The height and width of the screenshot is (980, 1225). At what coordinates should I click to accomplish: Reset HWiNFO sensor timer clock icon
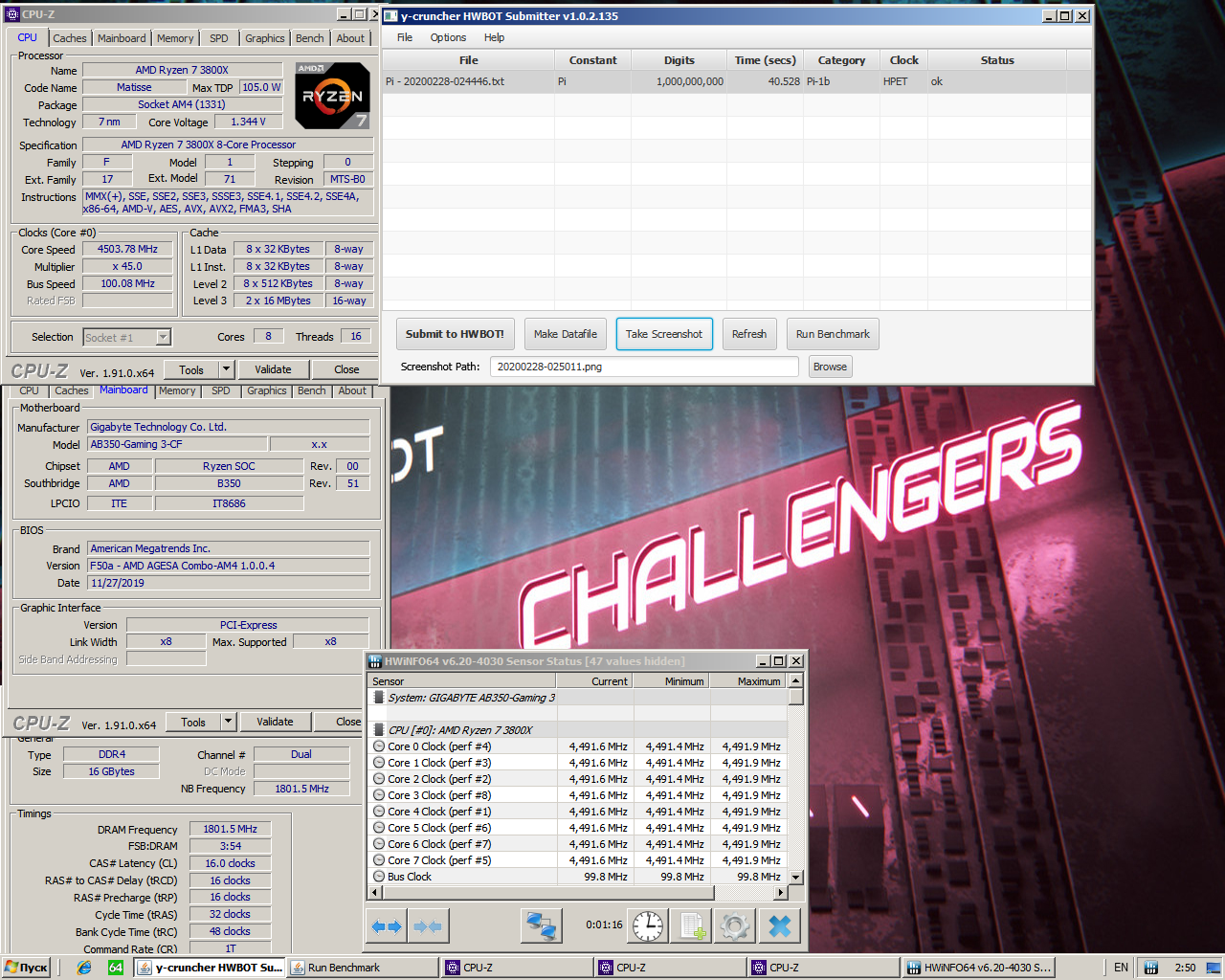click(648, 925)
